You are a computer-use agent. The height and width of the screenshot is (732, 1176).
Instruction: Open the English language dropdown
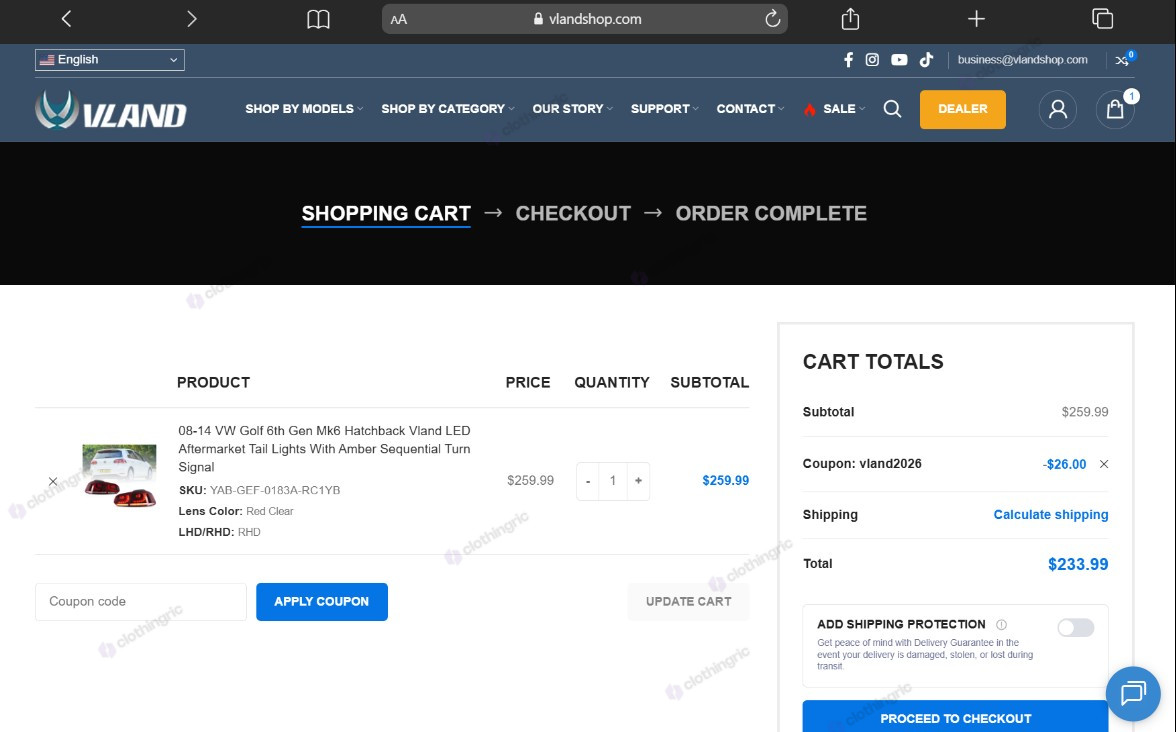click(x=110, y=60)
